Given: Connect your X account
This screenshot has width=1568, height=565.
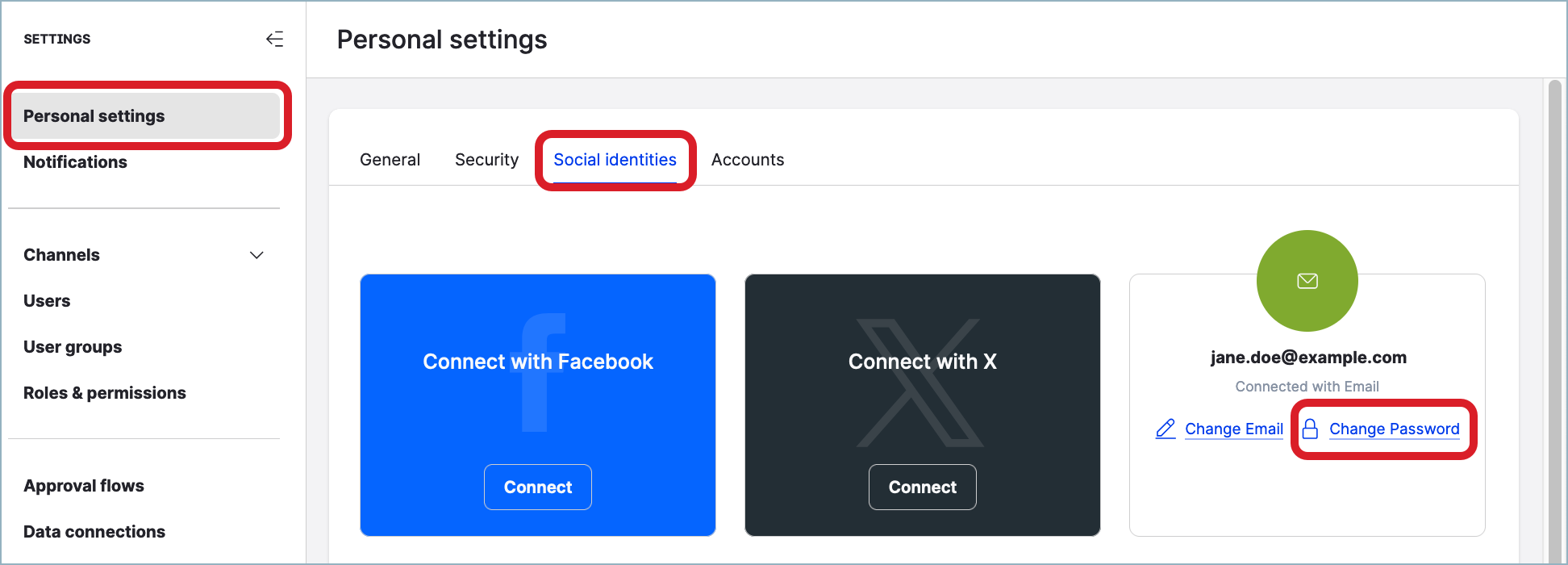Looking at the screenshot, I should coord(922,487).
